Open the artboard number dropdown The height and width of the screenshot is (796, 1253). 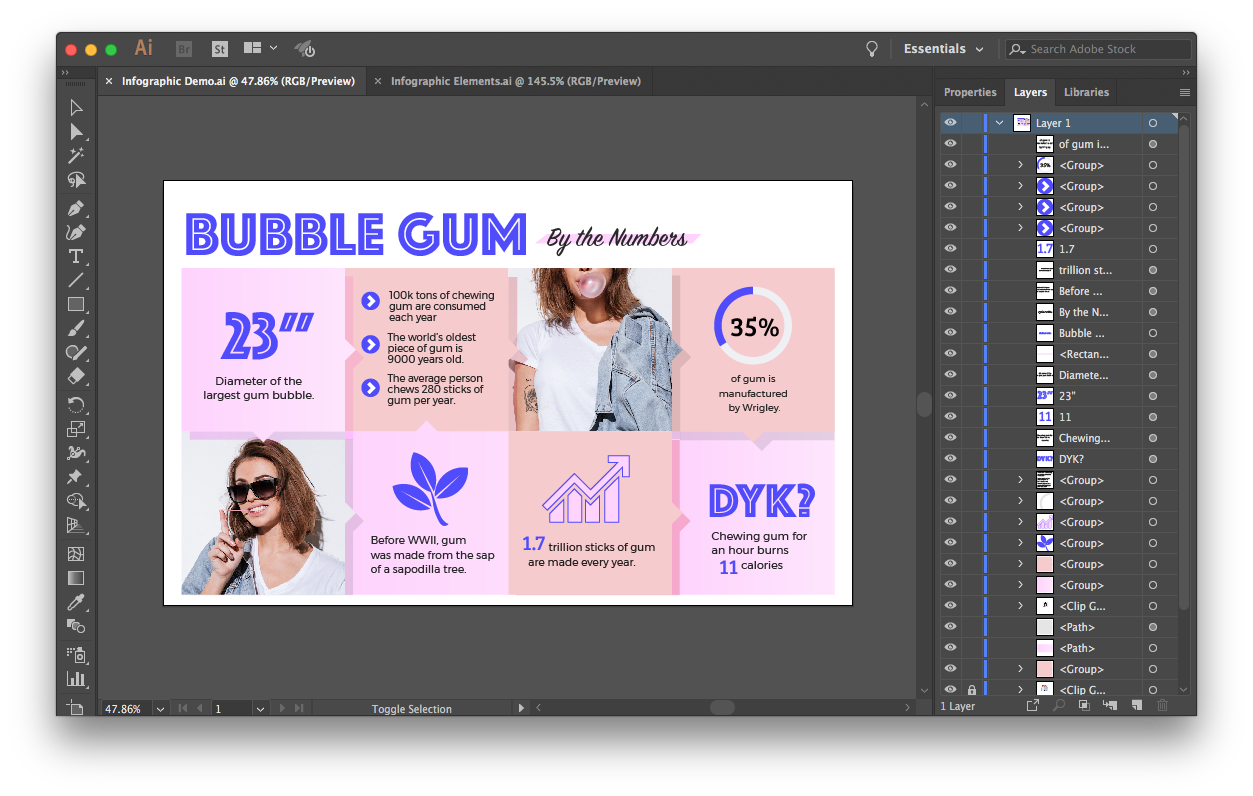coord(260,708)
